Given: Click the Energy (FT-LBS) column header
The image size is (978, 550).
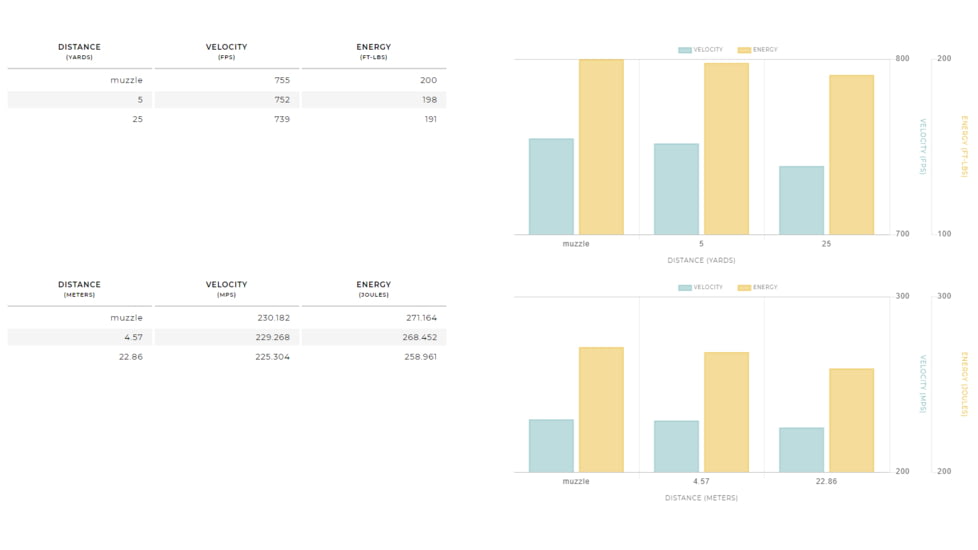Looking at the screenshot, I should [373, 52].
